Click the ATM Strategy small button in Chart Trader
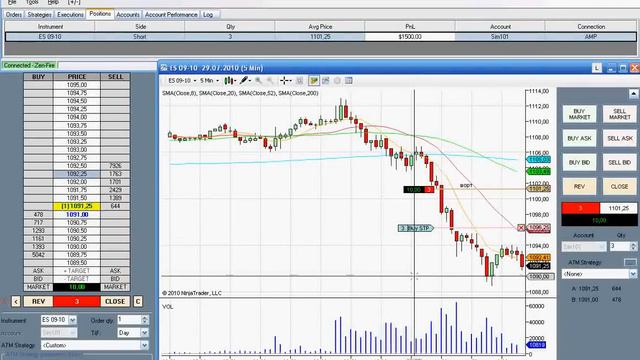Screen dimensions: 640x360 pos(630,262)
